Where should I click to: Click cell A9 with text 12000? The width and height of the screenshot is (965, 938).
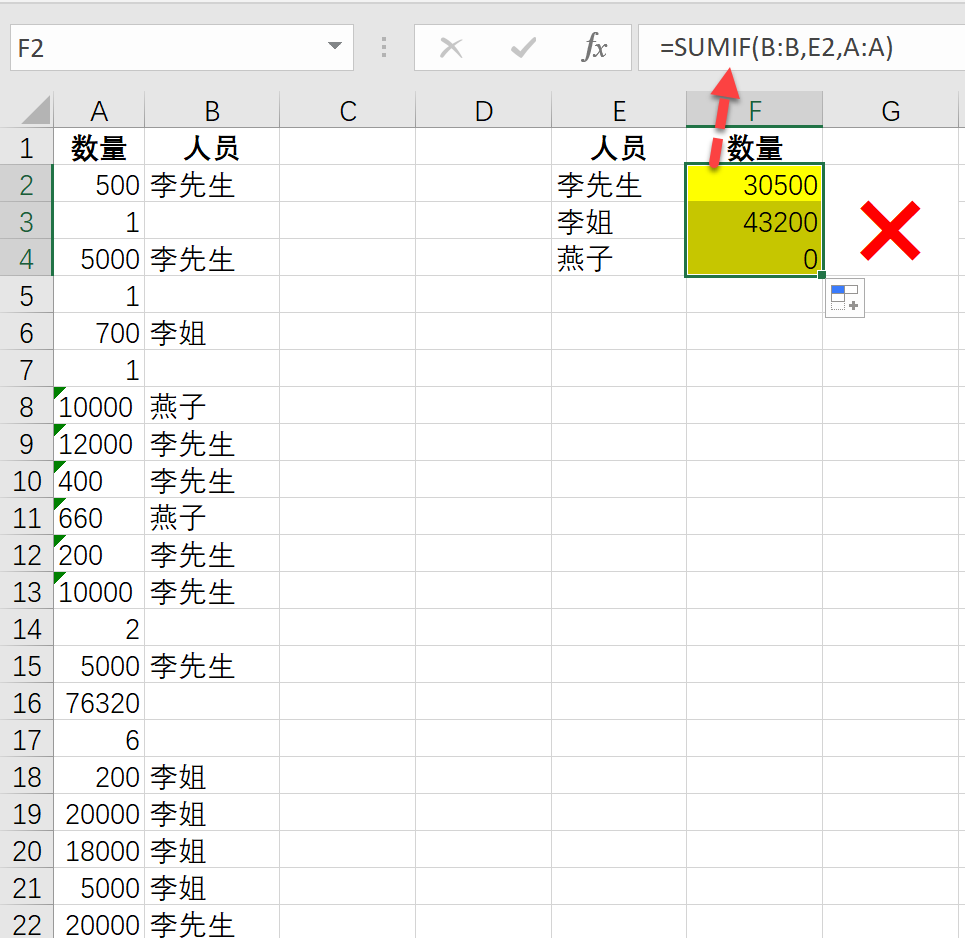click(x=99, y=444)
